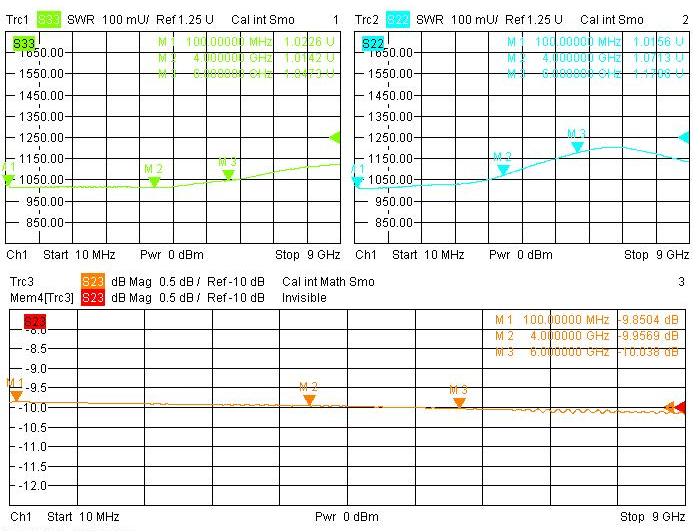Click the red S23 label of Mem4[Trc3]
This screenshot has width=693, height=531.
[x=93, y=297]
